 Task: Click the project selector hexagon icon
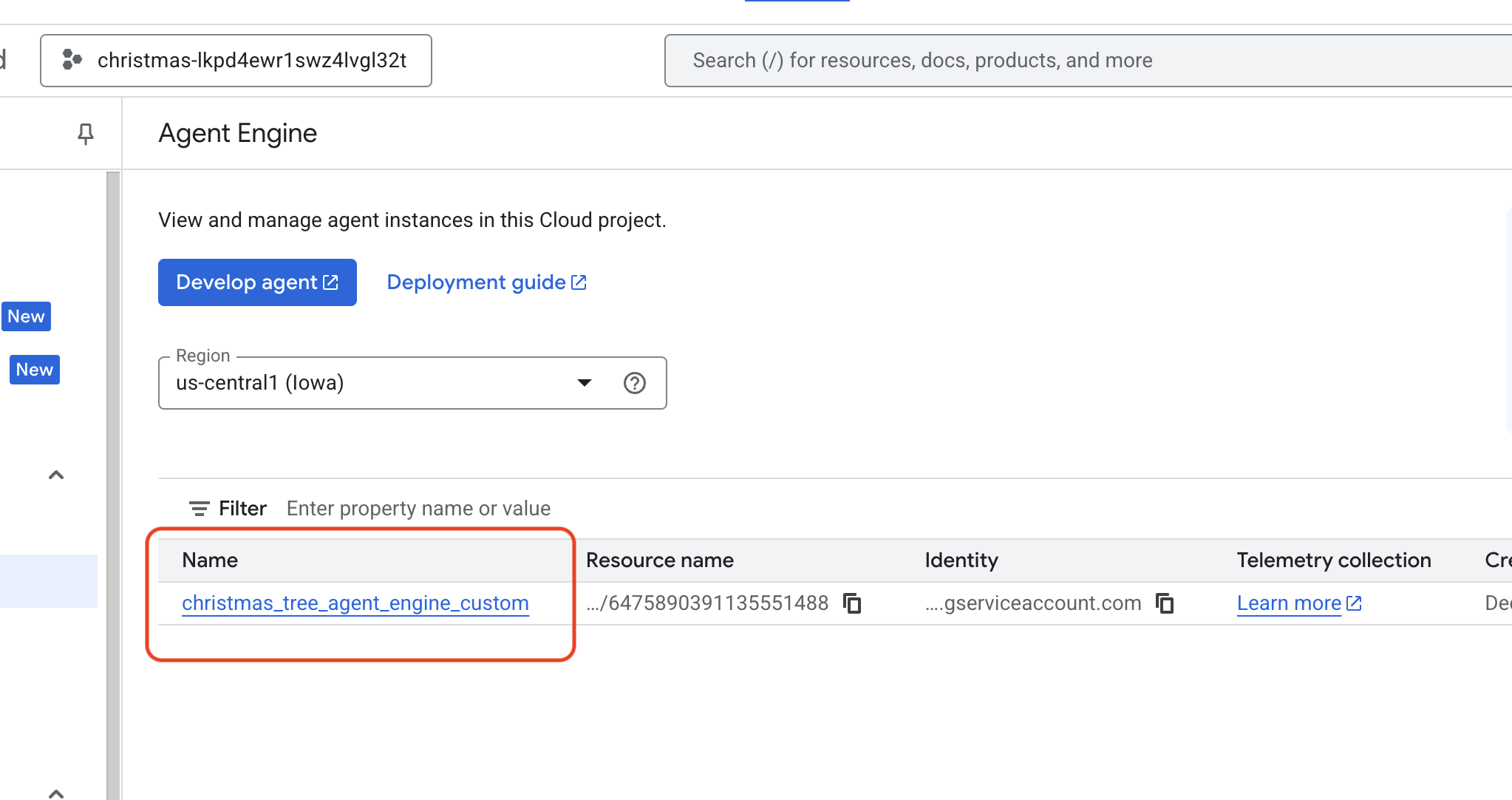(72, 60)
